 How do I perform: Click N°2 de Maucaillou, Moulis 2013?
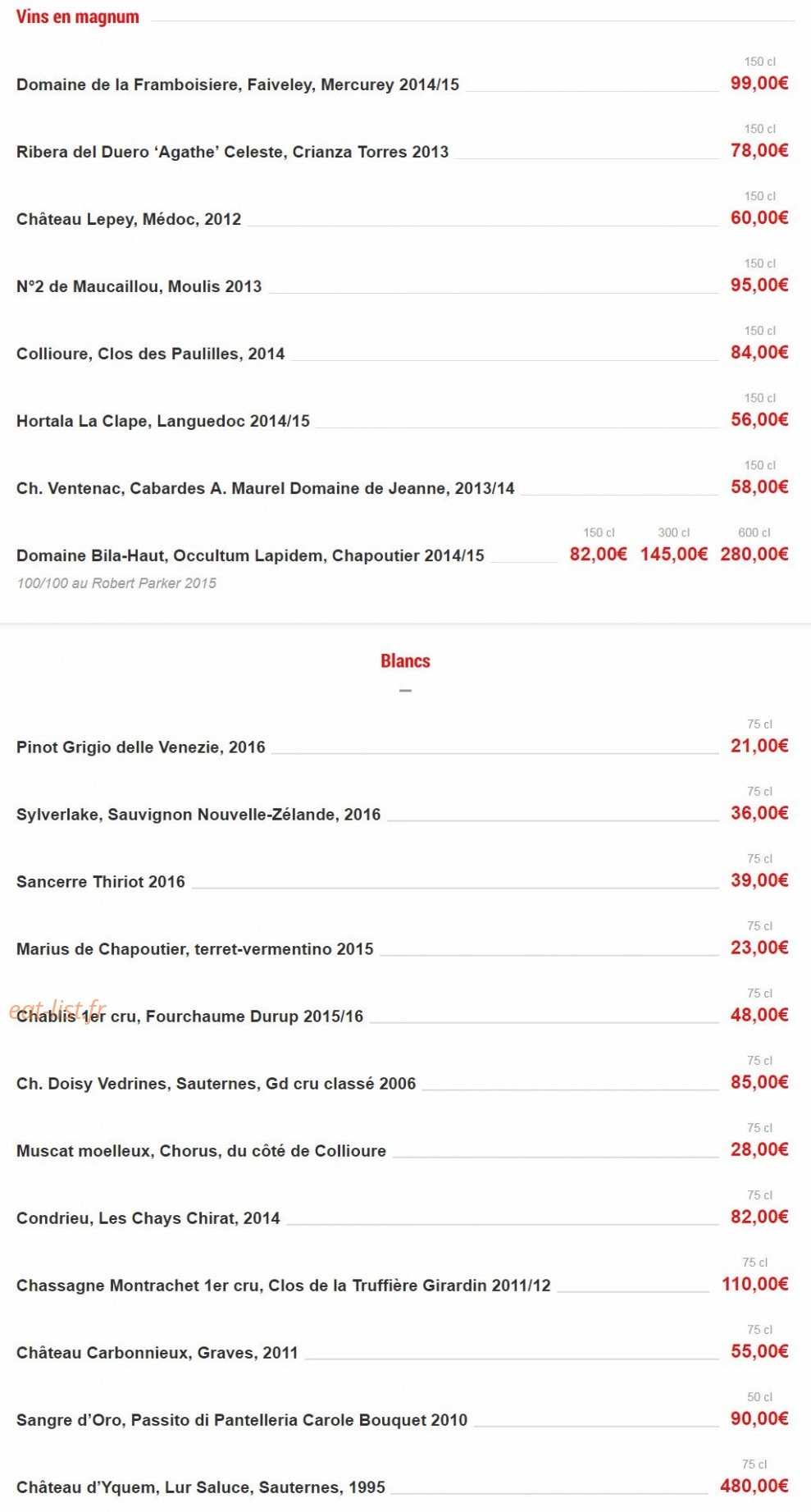point(139,286)
